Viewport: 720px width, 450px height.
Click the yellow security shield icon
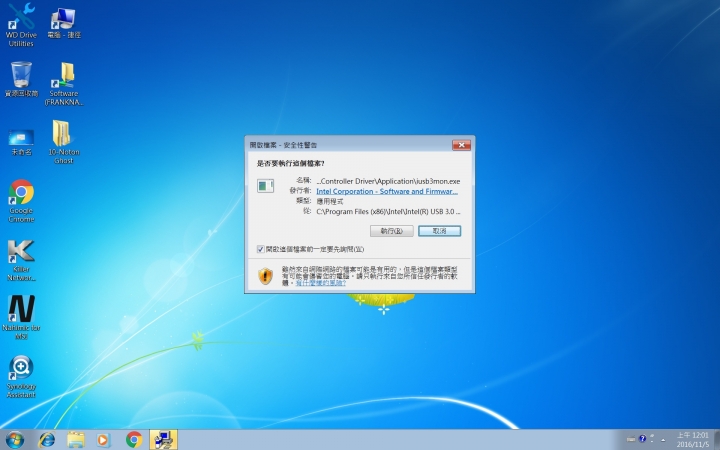click(265, 276)
